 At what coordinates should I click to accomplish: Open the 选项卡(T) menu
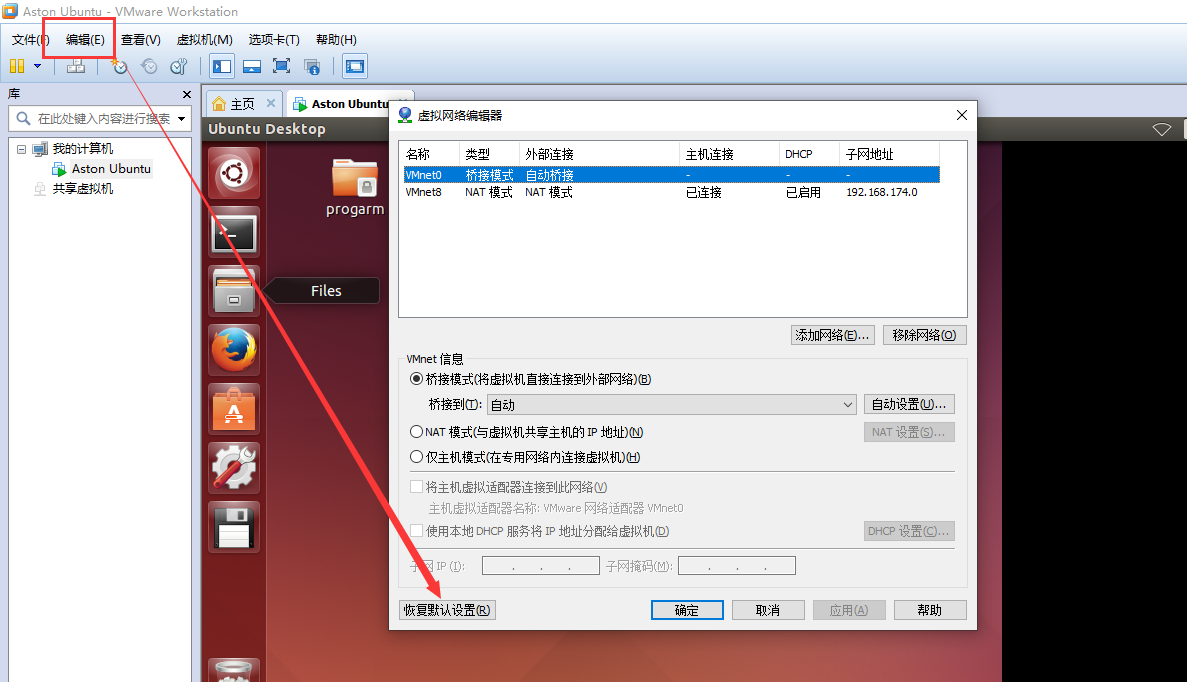(274, 39)
